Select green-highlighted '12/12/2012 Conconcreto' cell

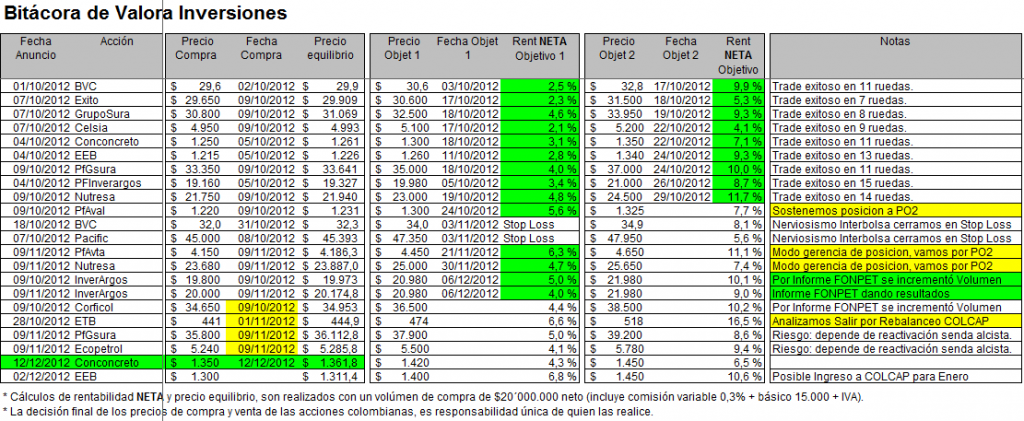(x=81, y=363)
